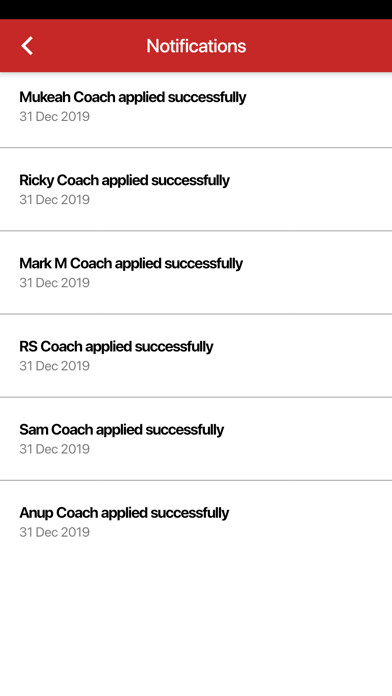392x696 pixels.
Task: Select Mark M Coach notification
Action: coord(196,272)
